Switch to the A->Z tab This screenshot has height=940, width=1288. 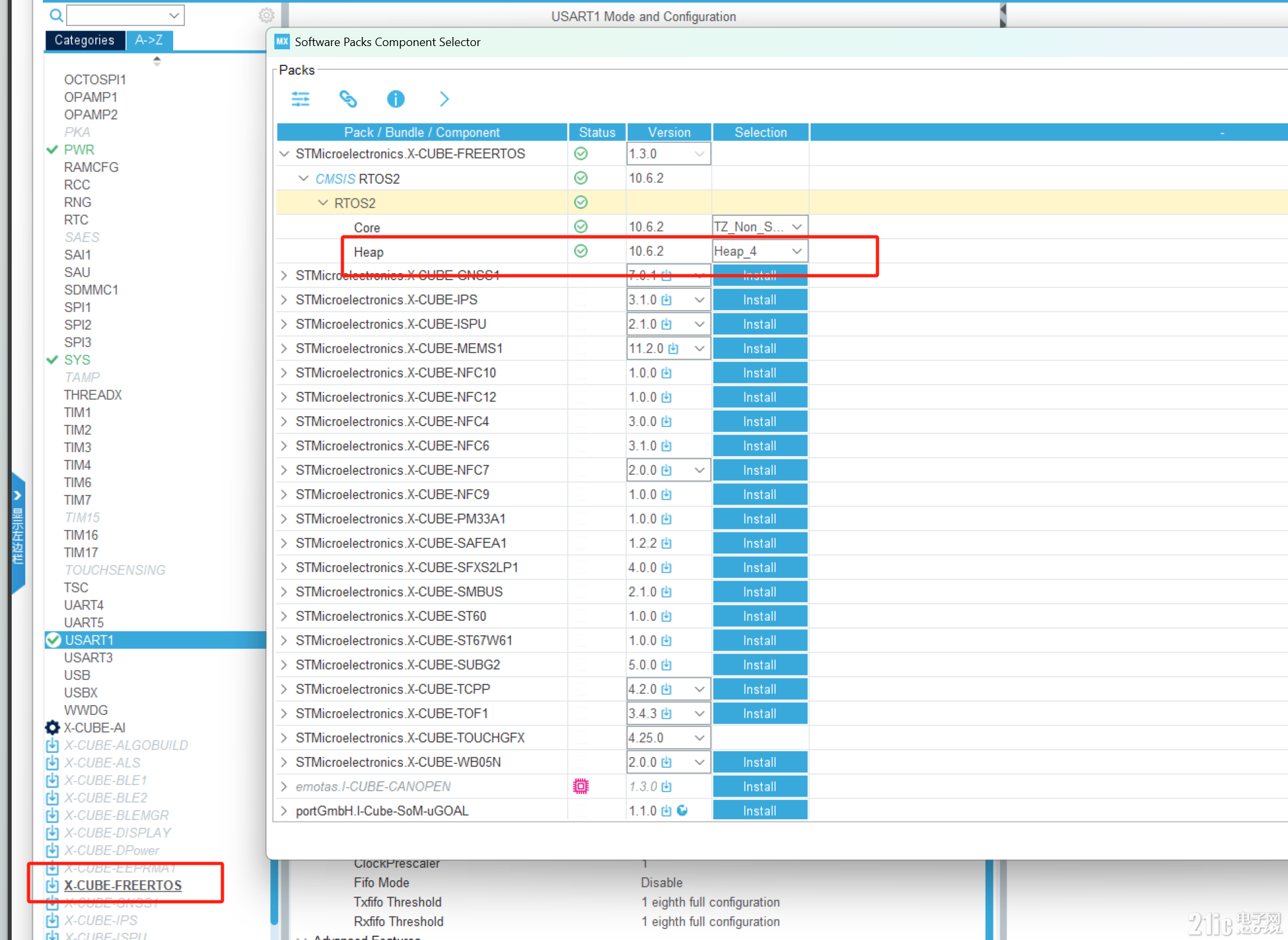tap(149, 40)
